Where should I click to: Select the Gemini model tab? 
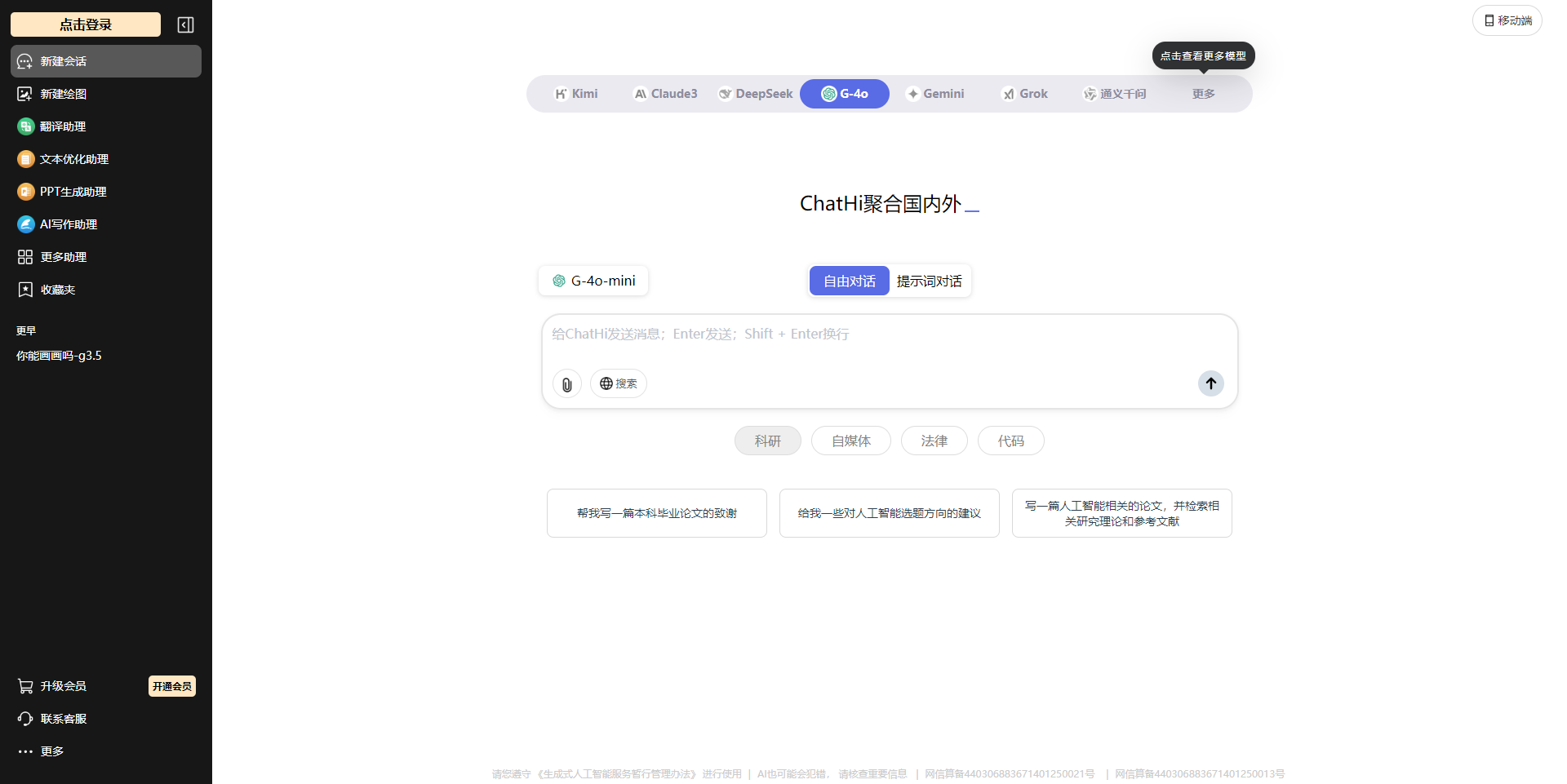pyautogui.click(x=935, y=94)
